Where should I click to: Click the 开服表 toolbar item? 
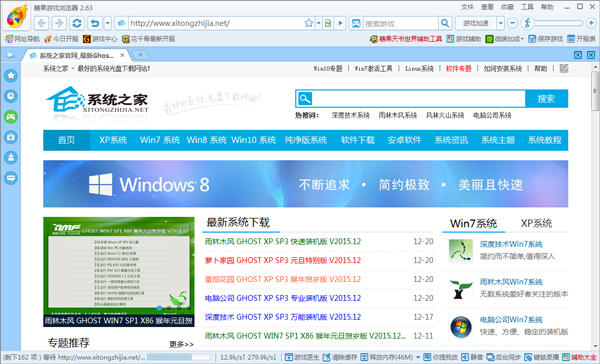coord(581,39)
